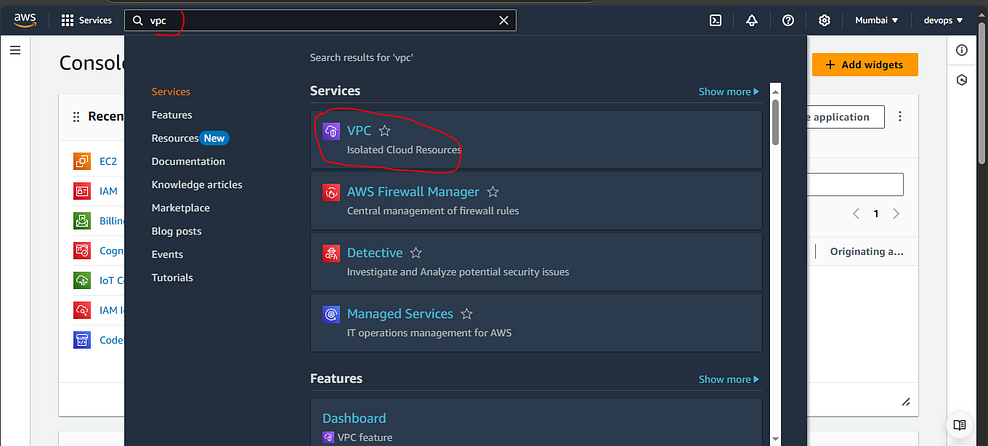The image size is (988, 446).
Task: Open the info panel icon on the right
Action: tap(962, 50)
